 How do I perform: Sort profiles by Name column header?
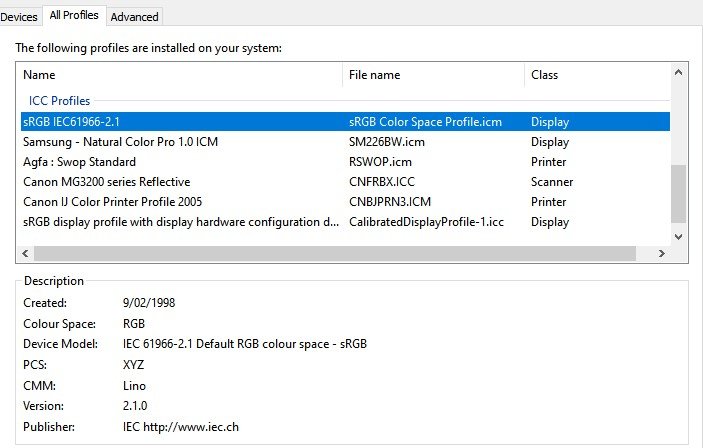(x=179, y=75)
